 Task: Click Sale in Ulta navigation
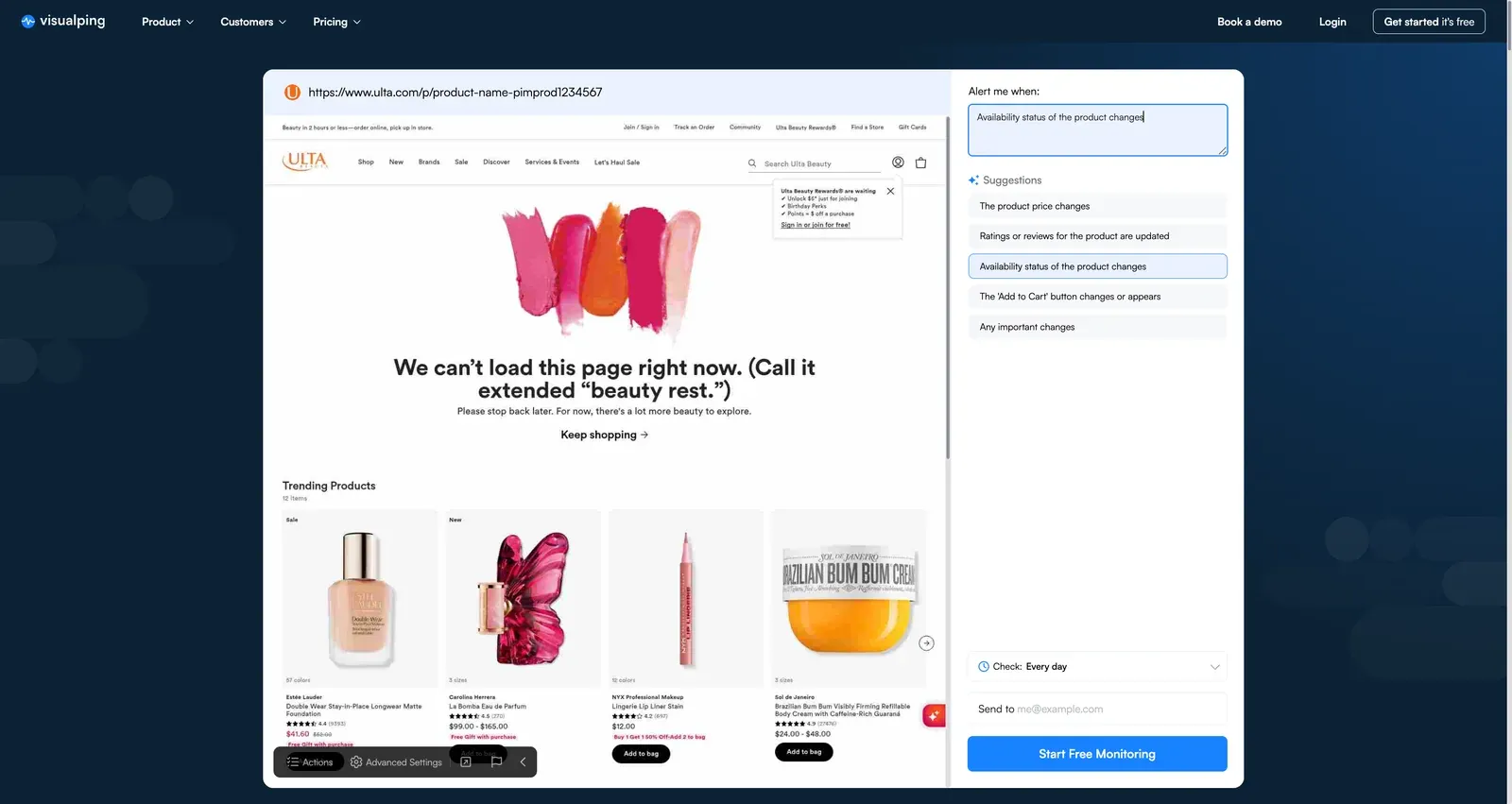point(461,163)
